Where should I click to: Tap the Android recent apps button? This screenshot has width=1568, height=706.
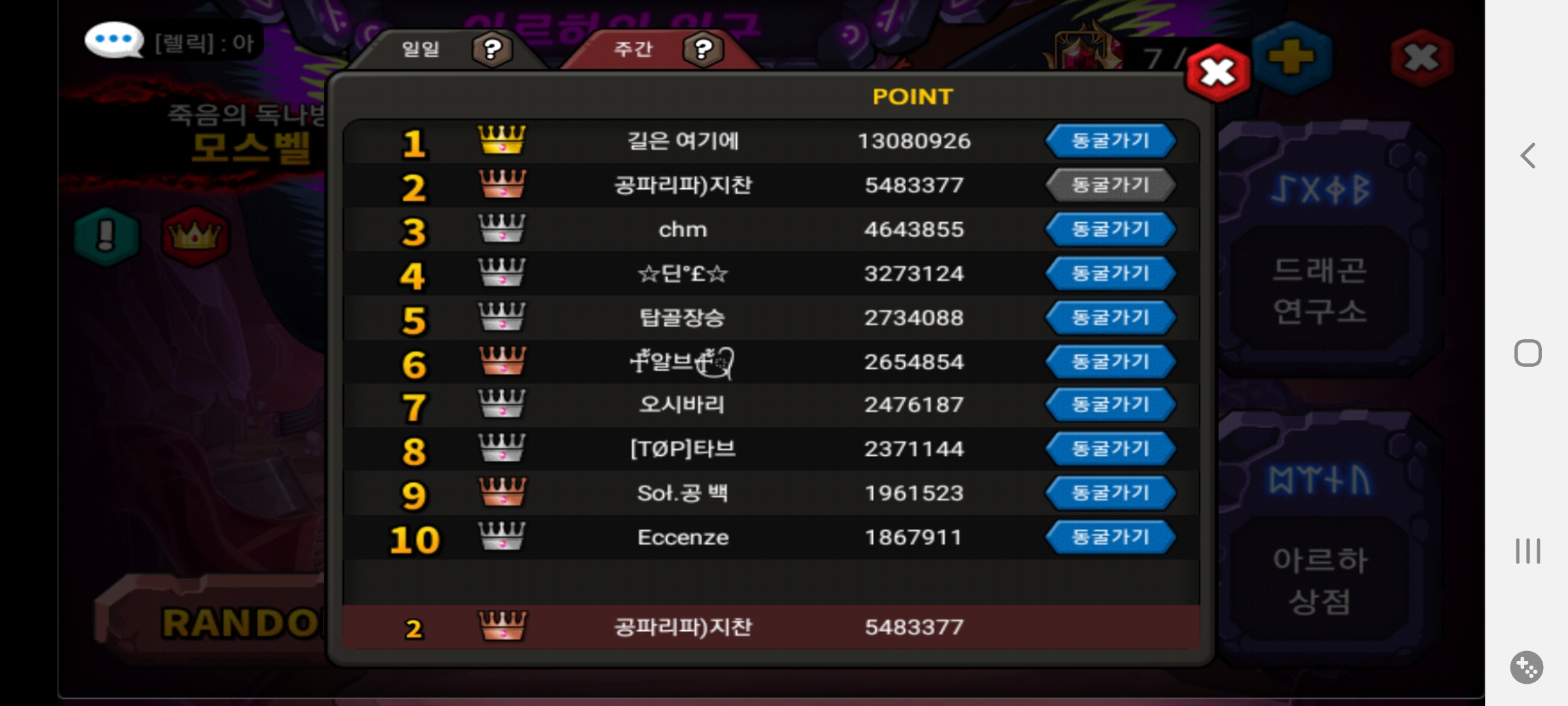(x=1527, y=551)
